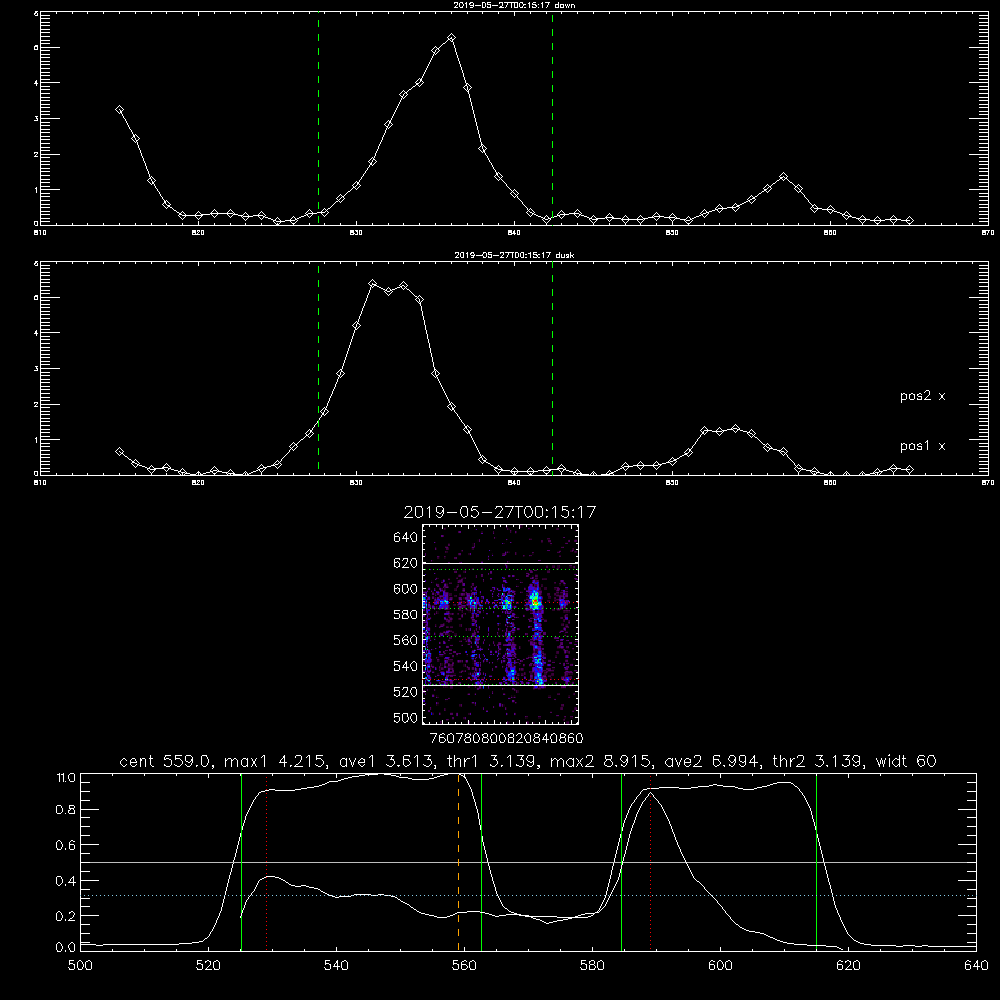Click the '560' x-axis label of bottom plot
The height and width of the screenshot is (1000, 1000).
[x=464, y=966]
